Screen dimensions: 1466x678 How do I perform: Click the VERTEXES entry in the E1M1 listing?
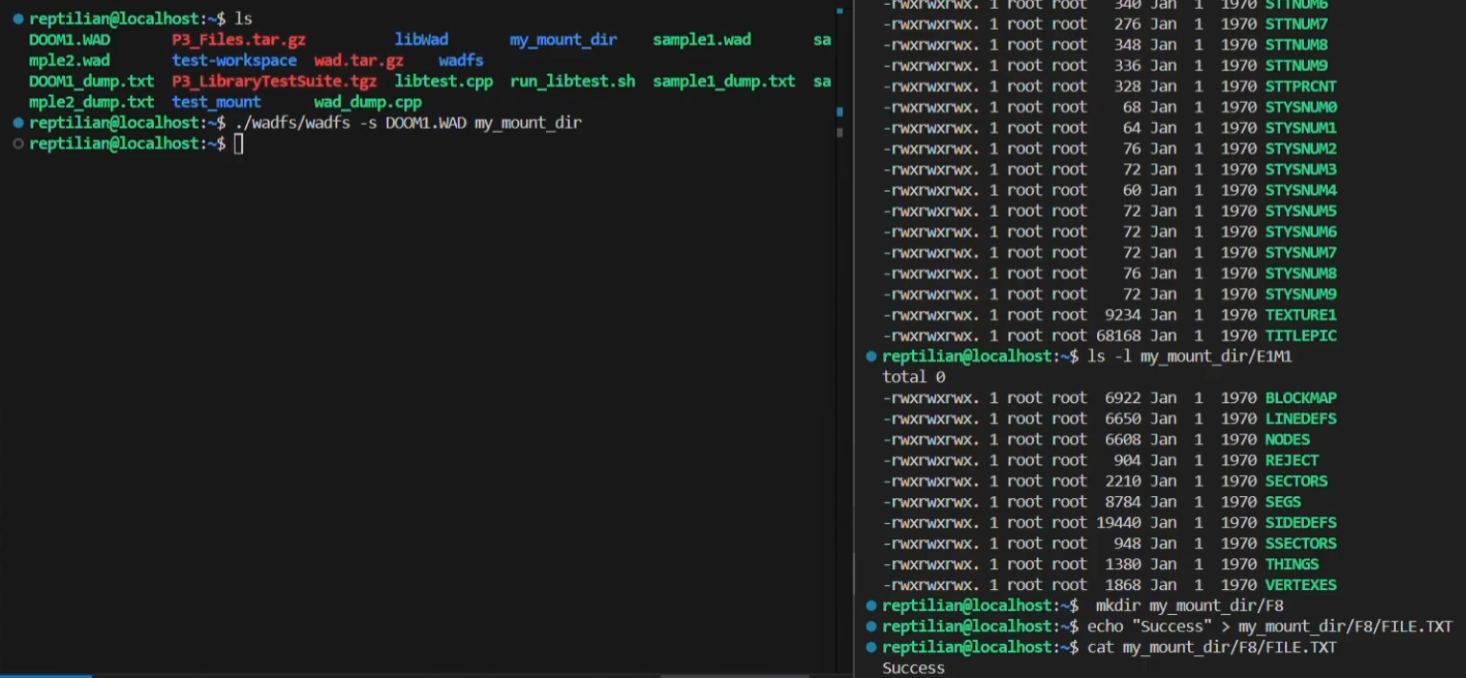(x=1300, y=585)
